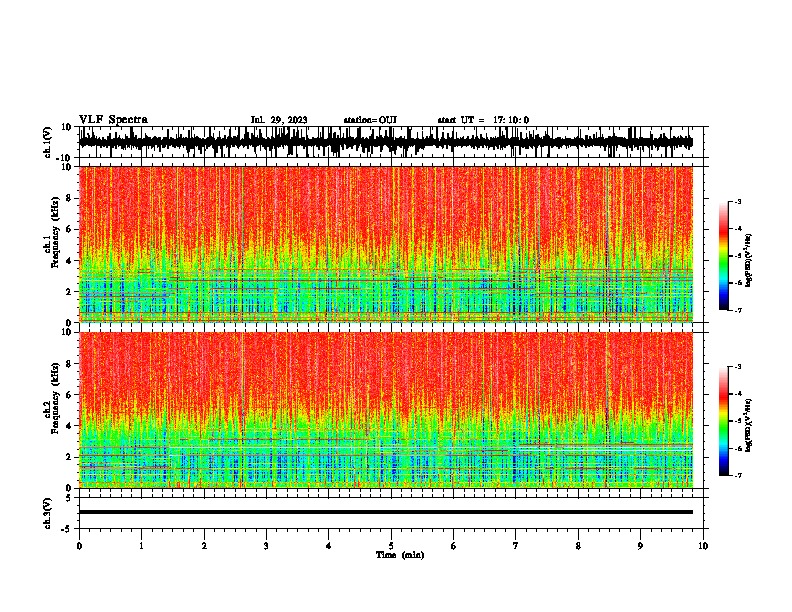
Task: Click the "-10" tick on ch.1(V) axis
Action: point(65,158)
